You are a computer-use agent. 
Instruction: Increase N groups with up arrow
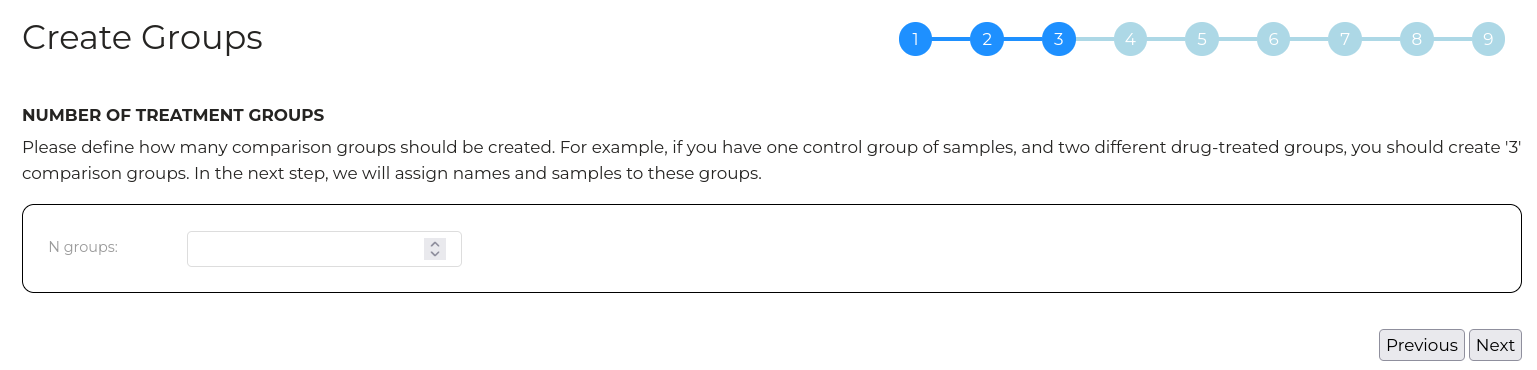pyautogui.click(x=434, y=244)
